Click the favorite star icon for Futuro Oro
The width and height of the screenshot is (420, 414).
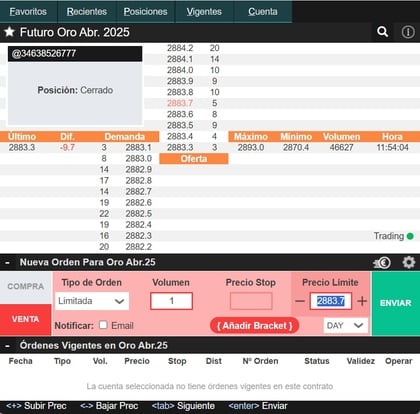[x=9, y=32]
